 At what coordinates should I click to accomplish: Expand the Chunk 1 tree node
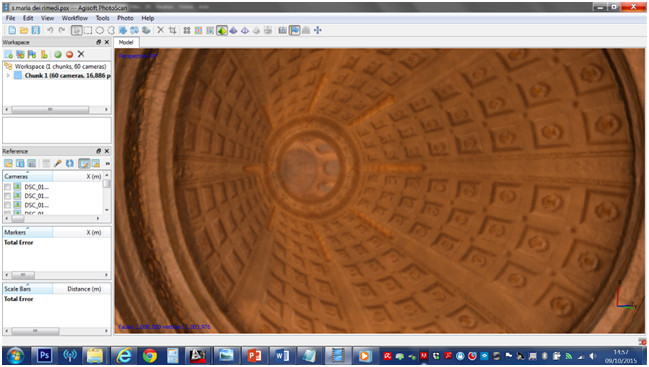pyautogui.click(x=8, y=75)
